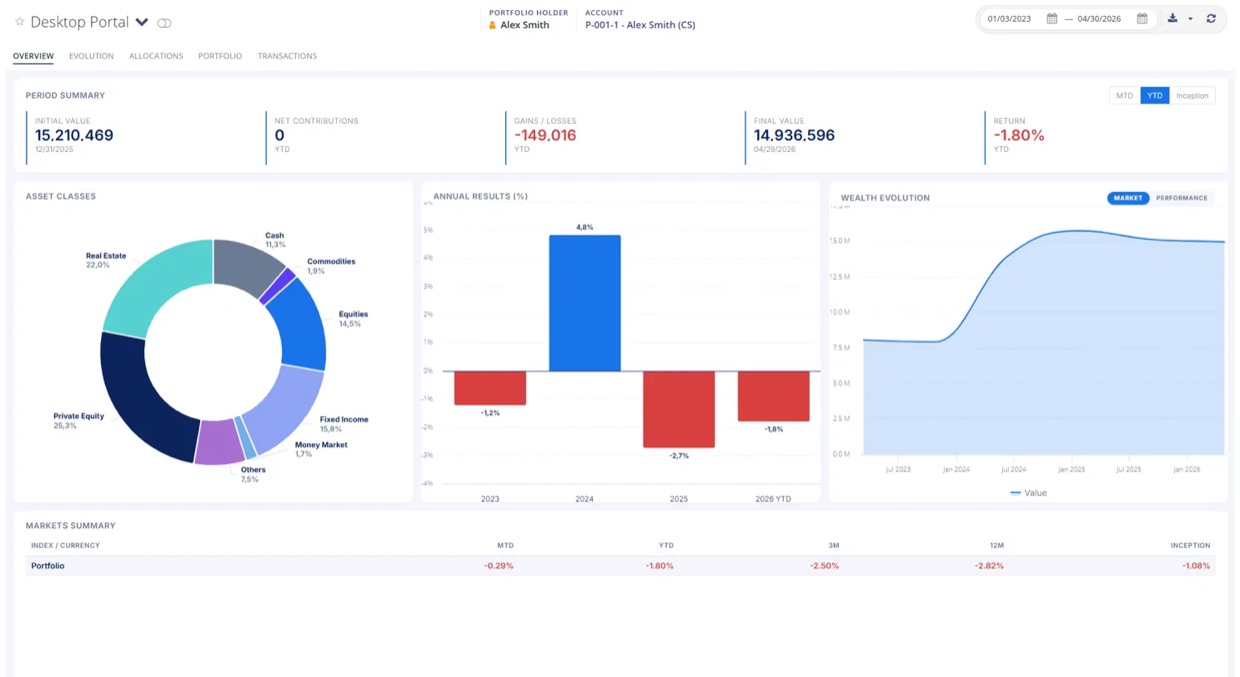Click the 2024 blue bar in Annual Results
The image size is (1240, 677).
[585, 303]
